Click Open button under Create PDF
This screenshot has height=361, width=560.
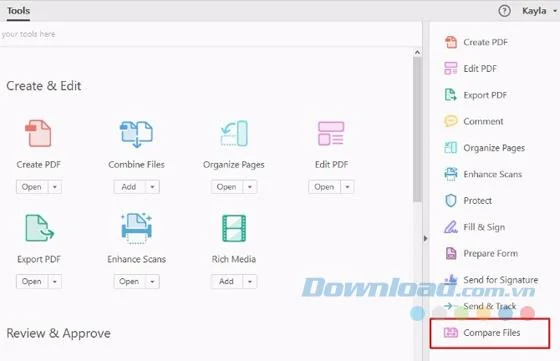[32, 187]
